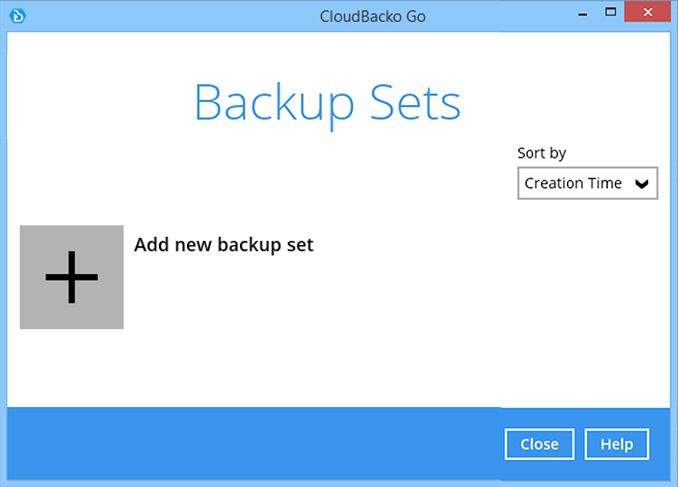Click the "Add new backup set" label

point(224,244)
